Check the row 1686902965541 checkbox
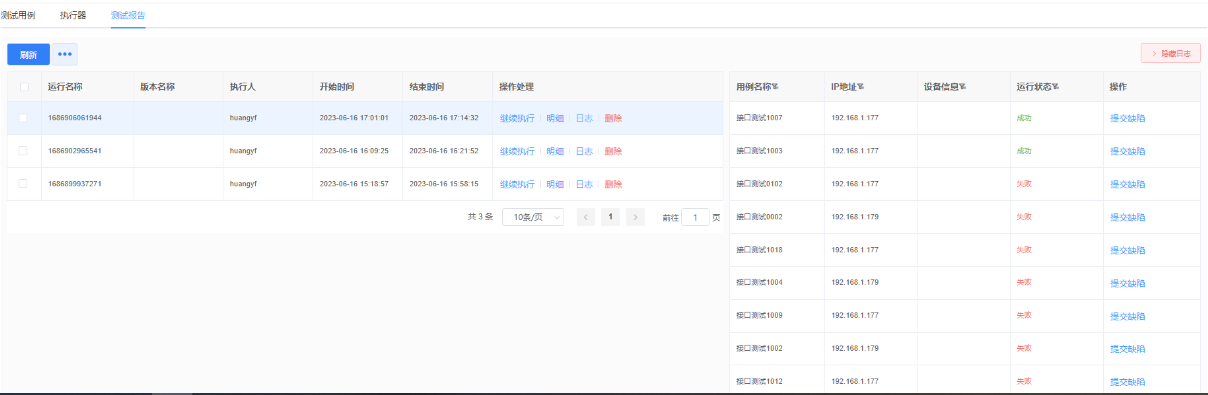The height and width of the screenshot is (395, 1208). (x=24, y=151)
